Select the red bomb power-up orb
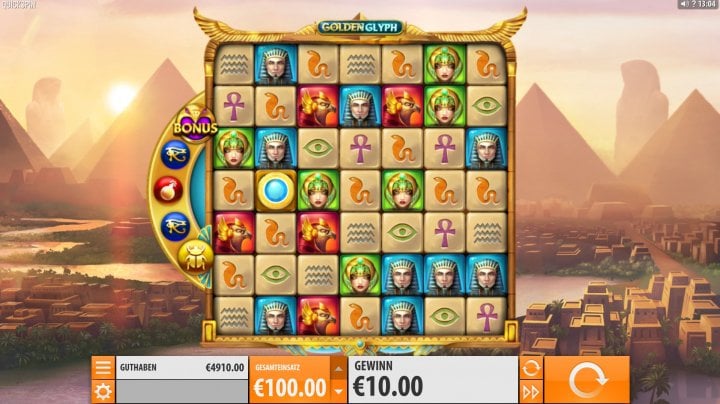 pos(168,190)
